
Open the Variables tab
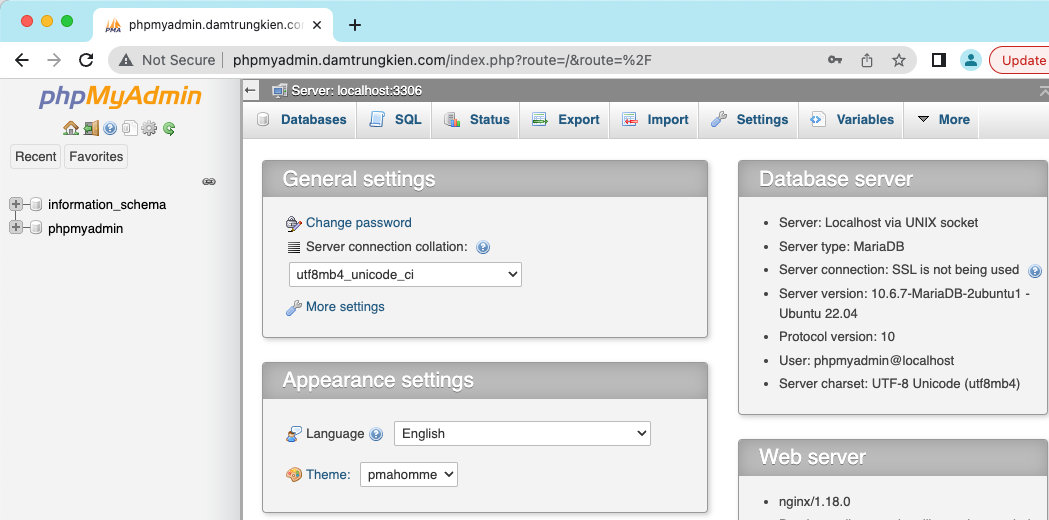(852, 120)
